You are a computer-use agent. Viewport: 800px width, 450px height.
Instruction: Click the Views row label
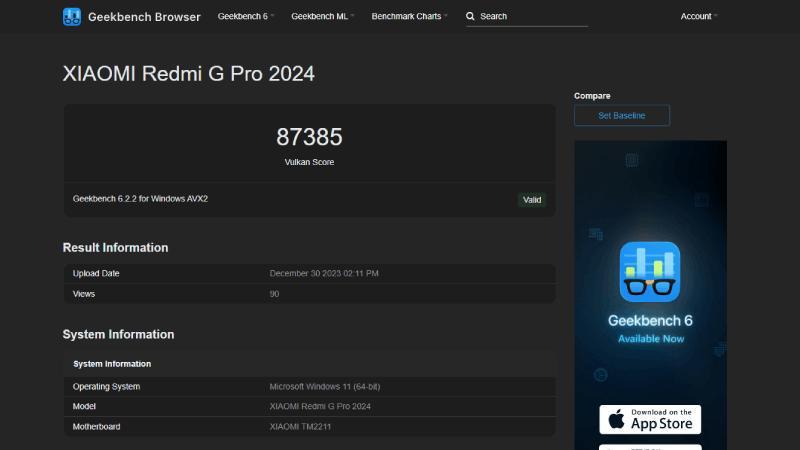point(84,294)
